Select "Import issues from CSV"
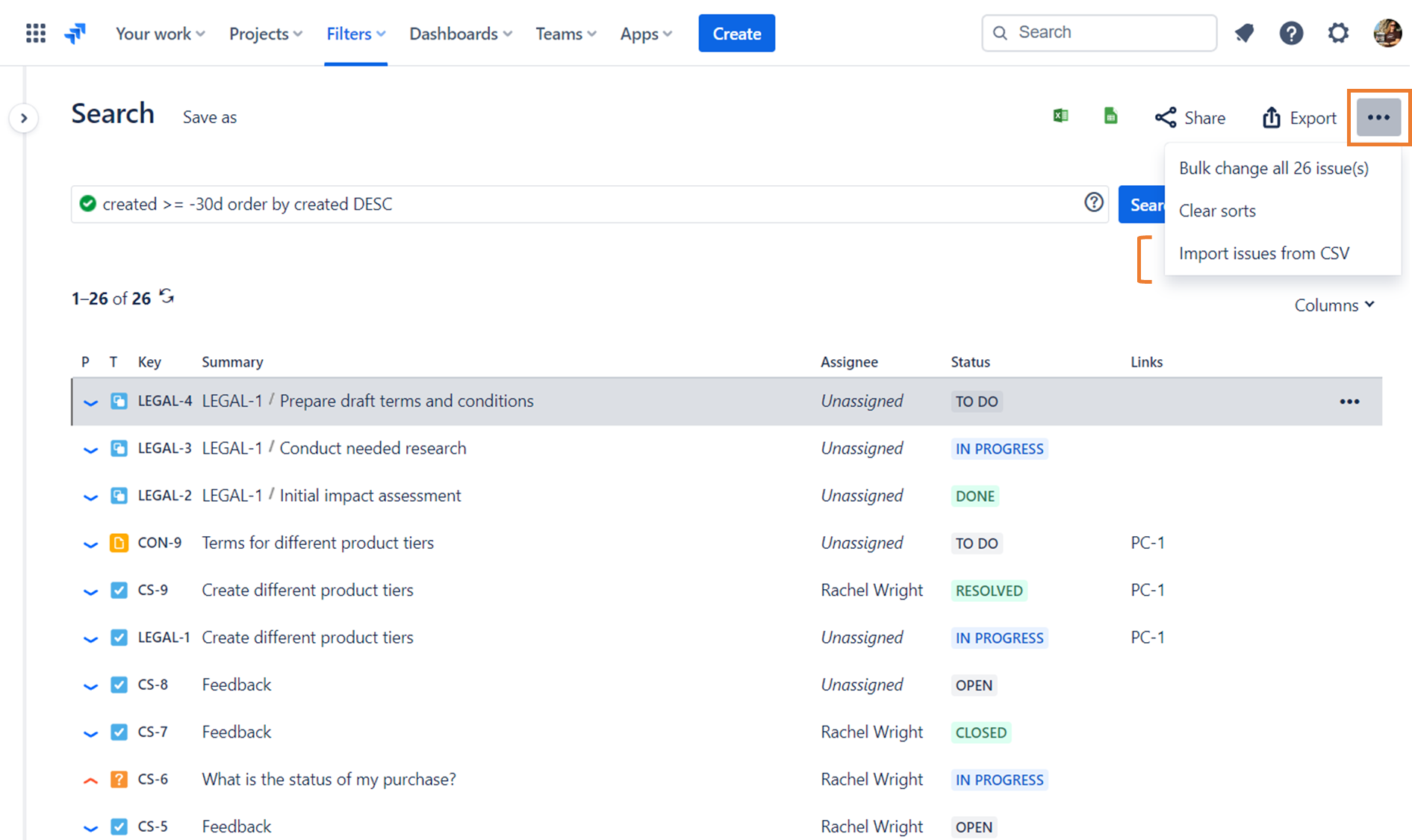 [x=1263, y=253]
